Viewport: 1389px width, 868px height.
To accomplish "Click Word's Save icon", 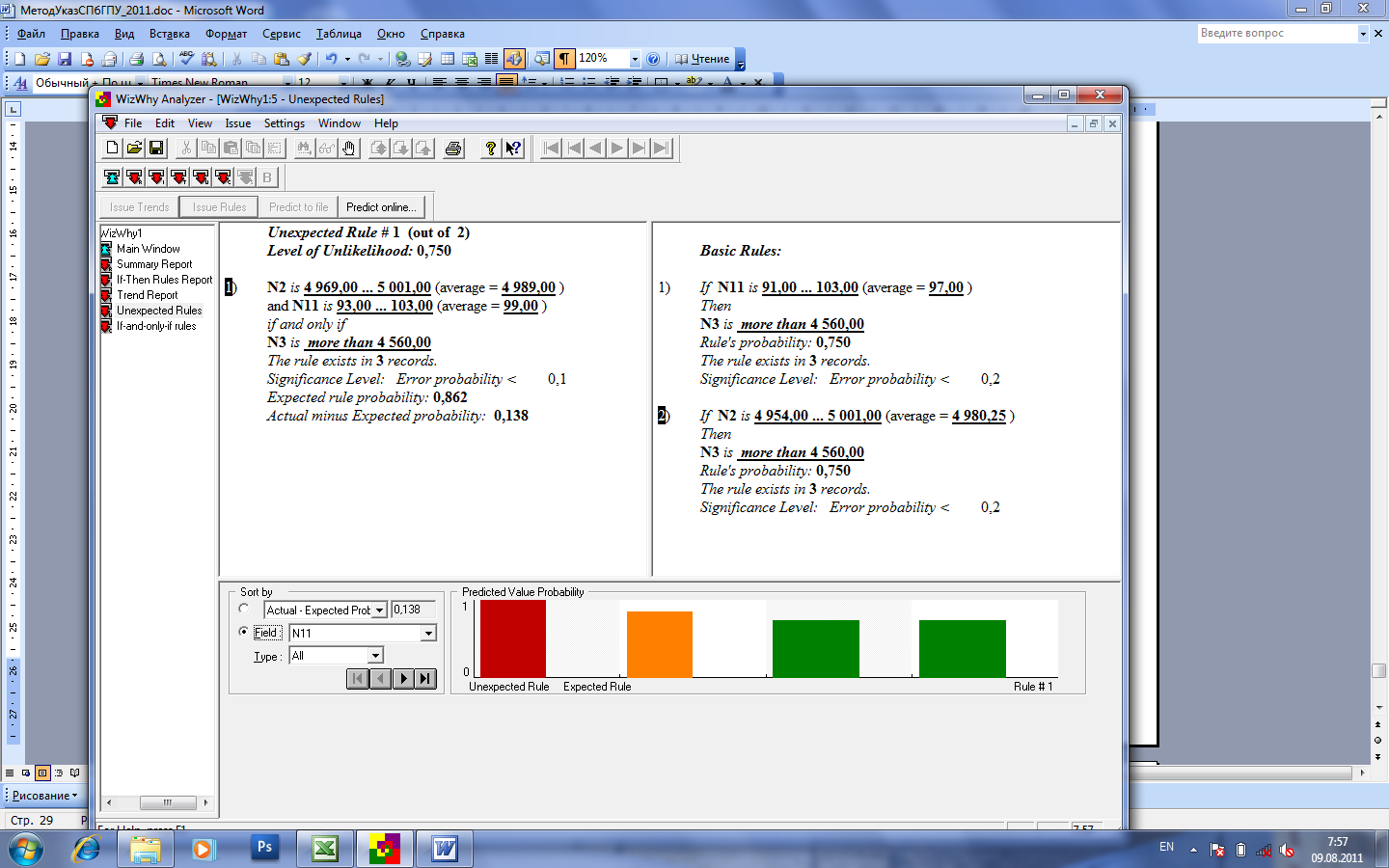I will point(65,59).
